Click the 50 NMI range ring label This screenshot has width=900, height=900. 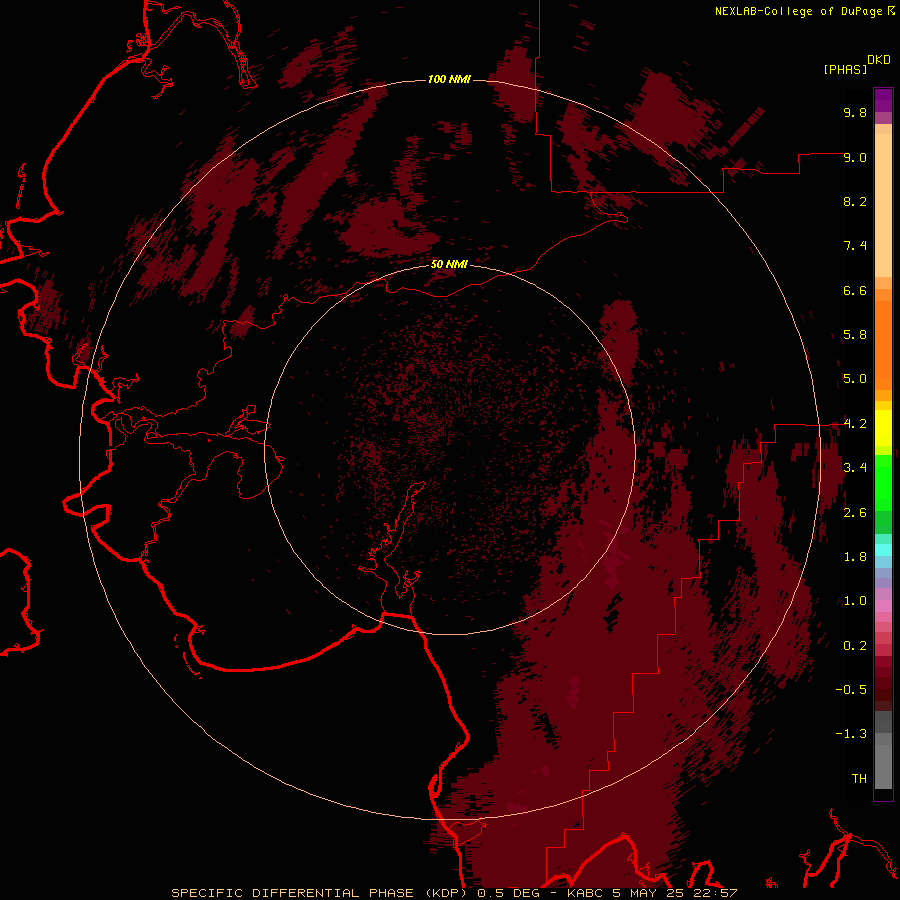449,264
